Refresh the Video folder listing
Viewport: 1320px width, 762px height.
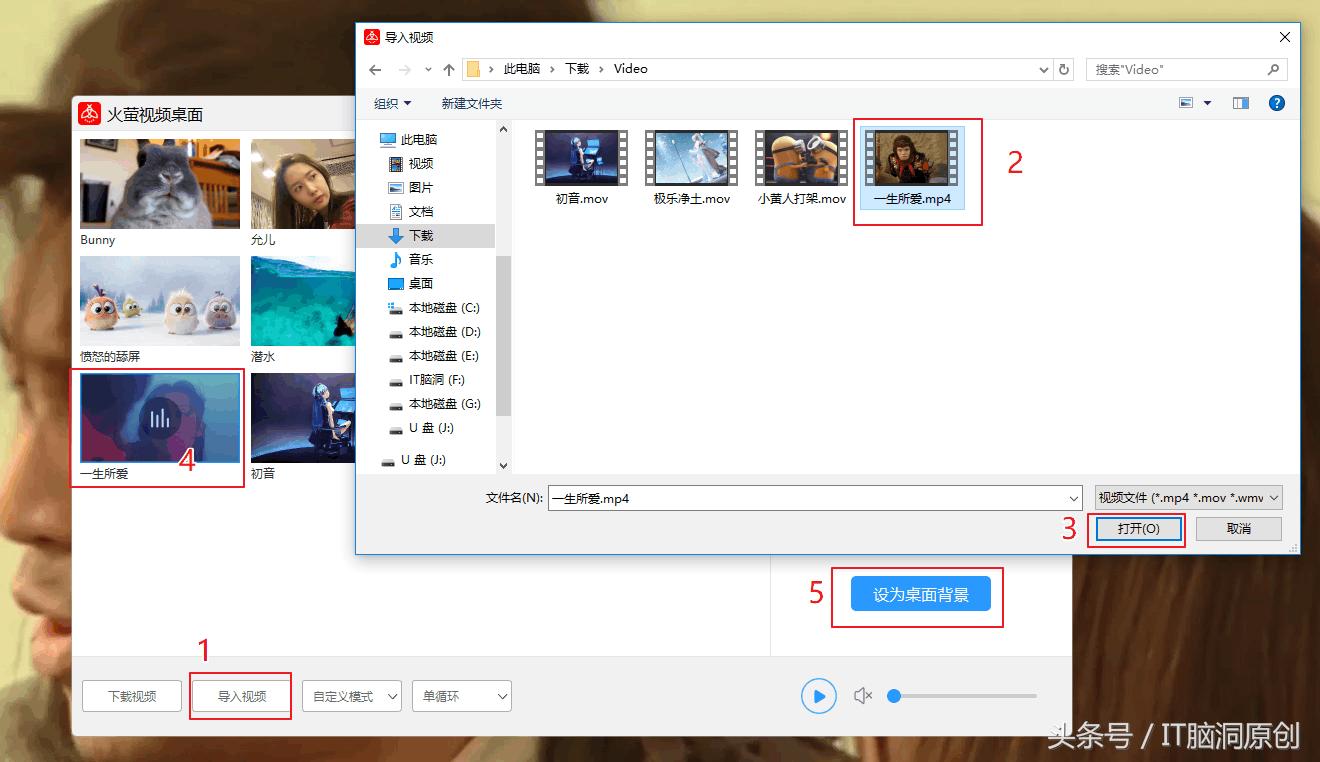(1063, 69)
